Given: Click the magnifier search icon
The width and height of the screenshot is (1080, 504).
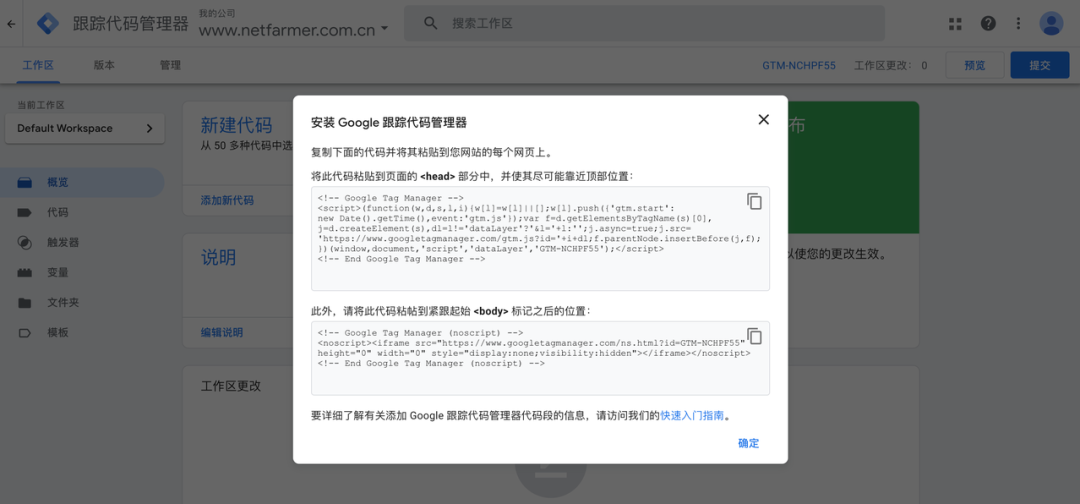Looking at the screenshot, I should click(x=430, y=23).
